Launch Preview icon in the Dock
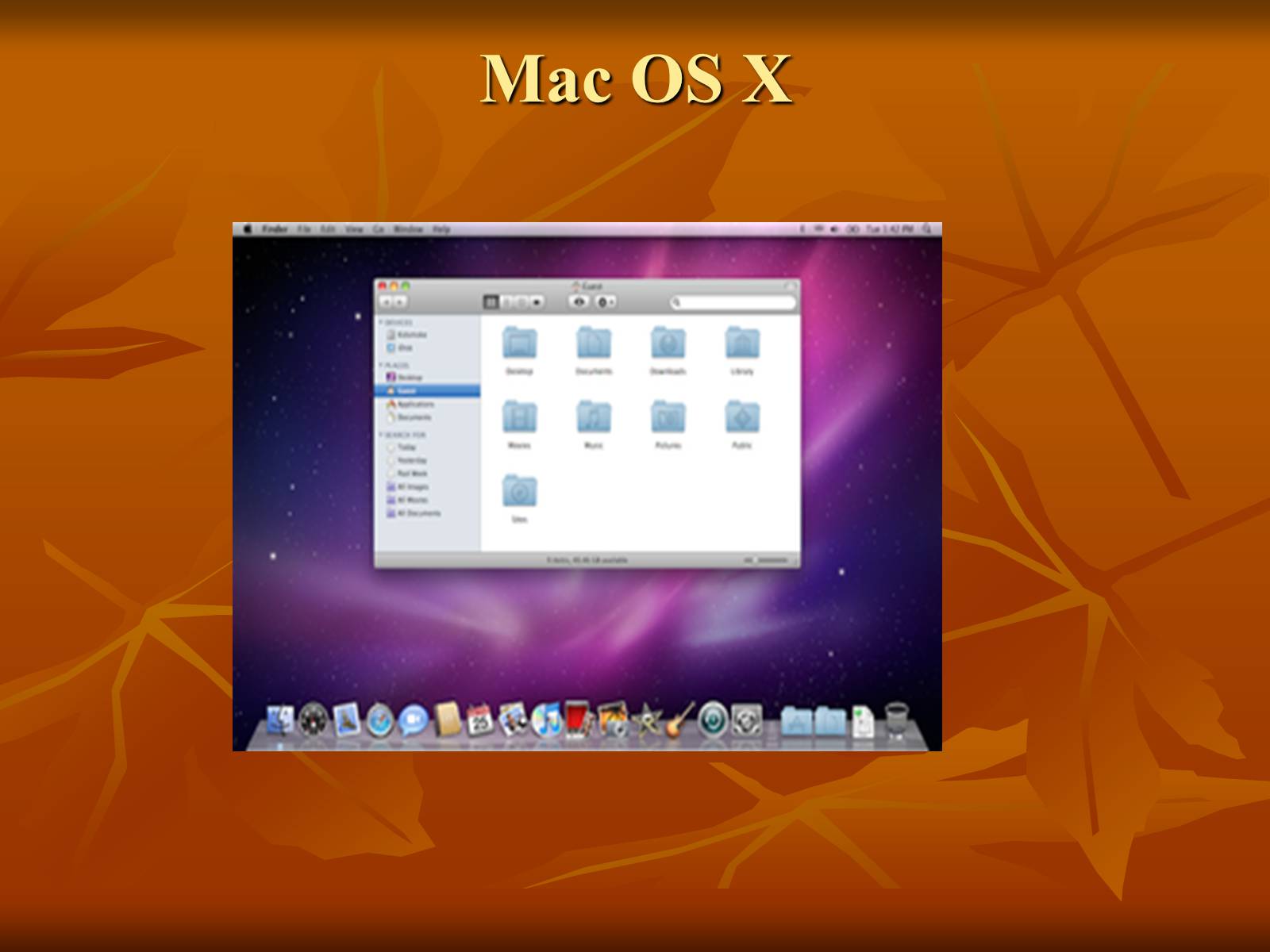Screen dimensions: 1270x952 tap(514, 720)
